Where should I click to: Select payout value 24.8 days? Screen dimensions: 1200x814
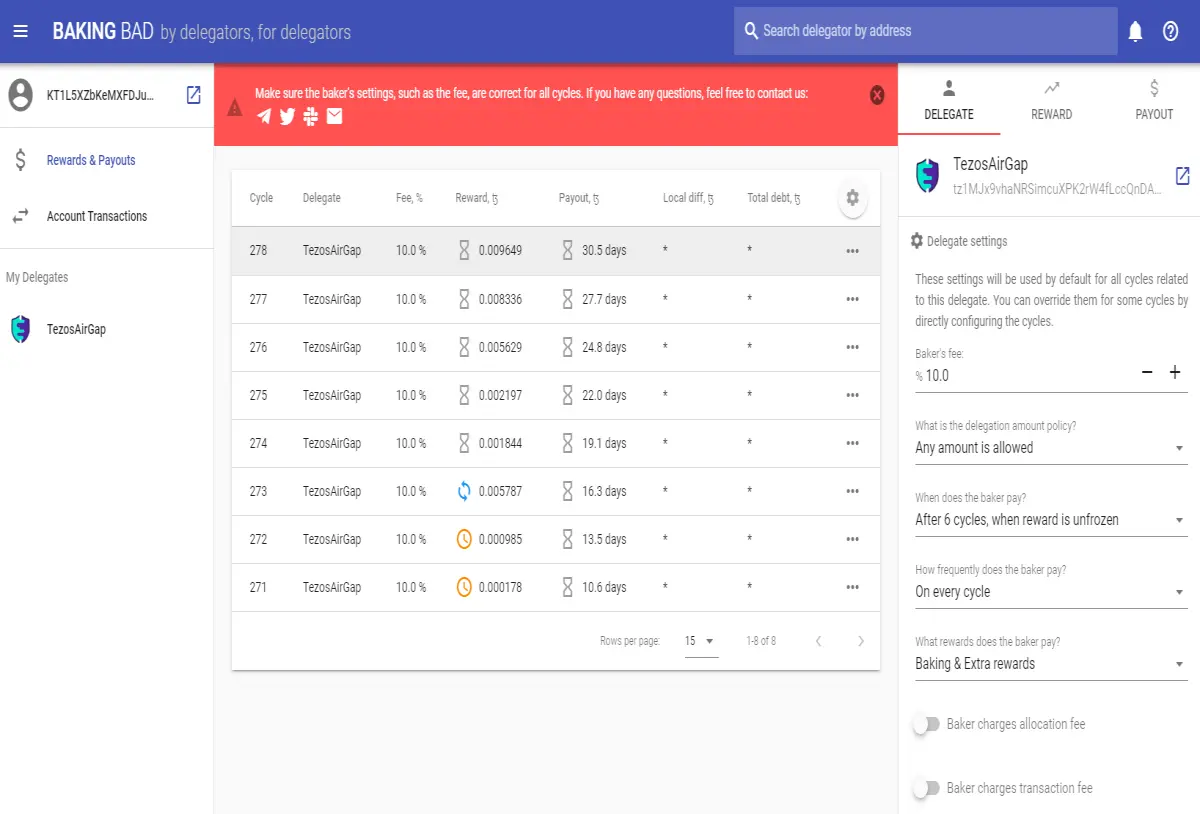[604, 347]
